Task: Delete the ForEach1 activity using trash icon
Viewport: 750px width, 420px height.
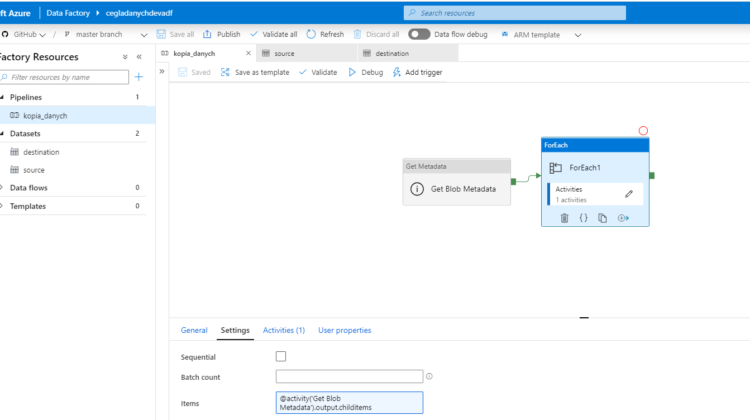Action: coord(564,218)
